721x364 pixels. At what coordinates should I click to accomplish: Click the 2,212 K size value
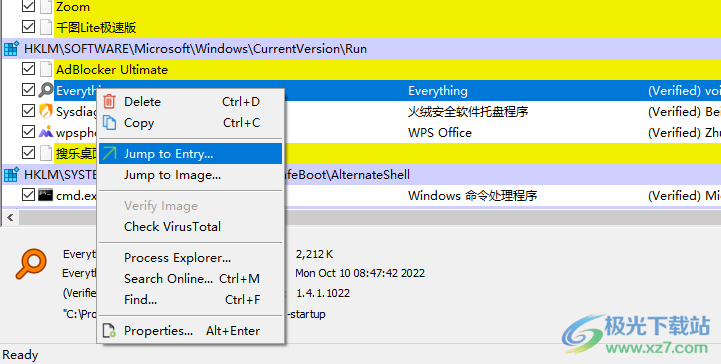tap(315, 254)
